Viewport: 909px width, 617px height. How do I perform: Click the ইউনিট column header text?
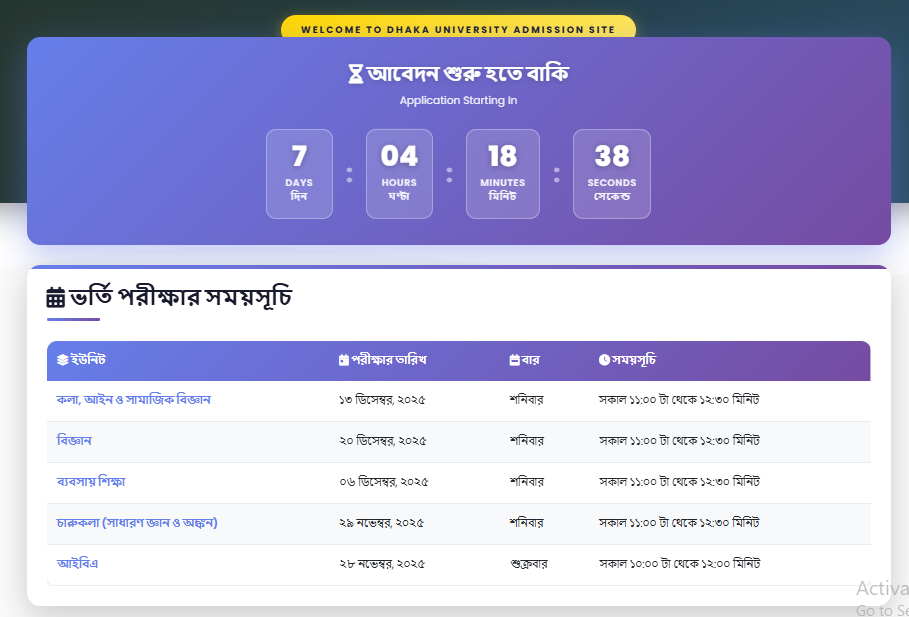click(x=88, y=360)
